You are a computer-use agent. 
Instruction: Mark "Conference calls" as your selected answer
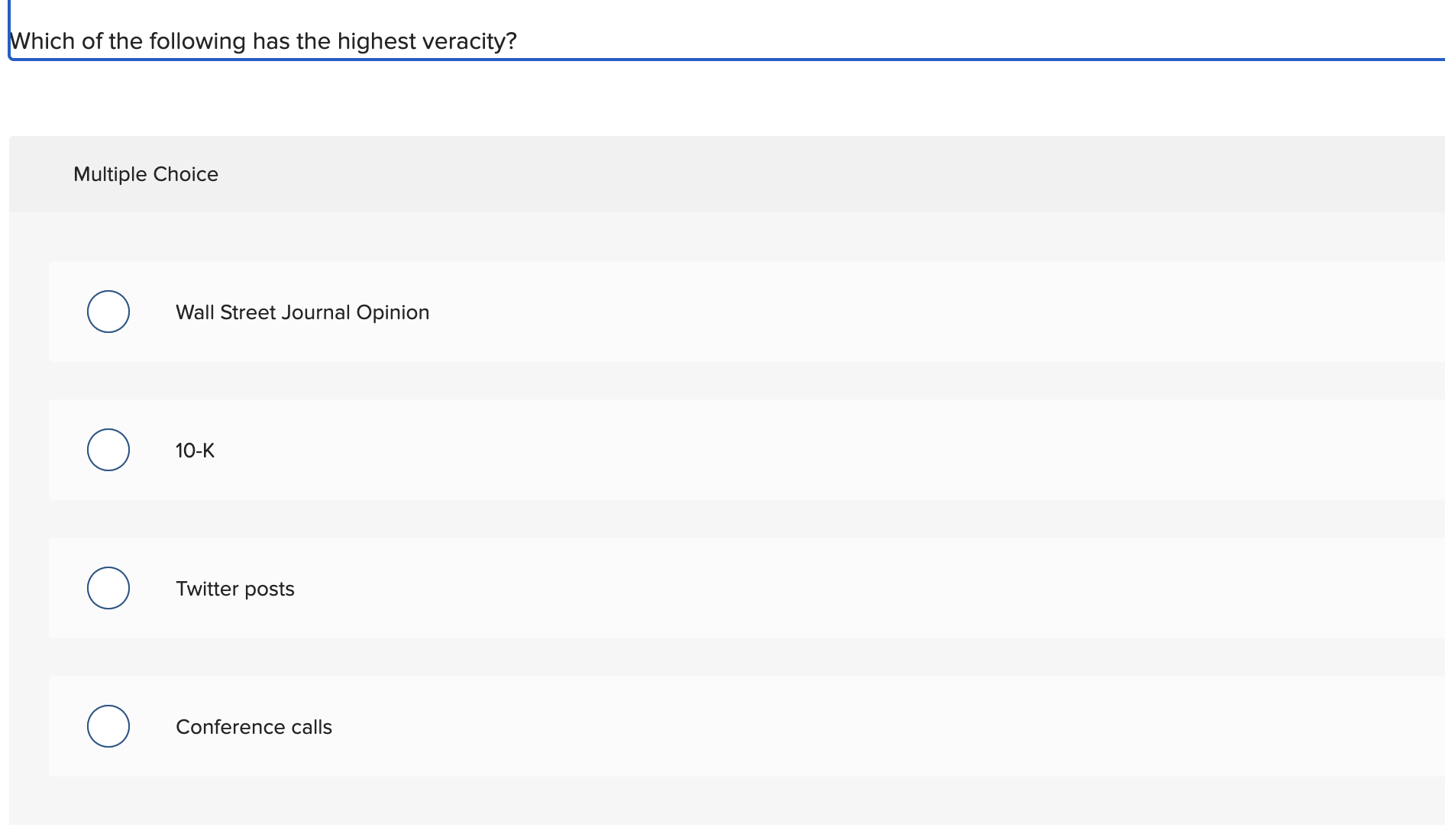(108, 726)
